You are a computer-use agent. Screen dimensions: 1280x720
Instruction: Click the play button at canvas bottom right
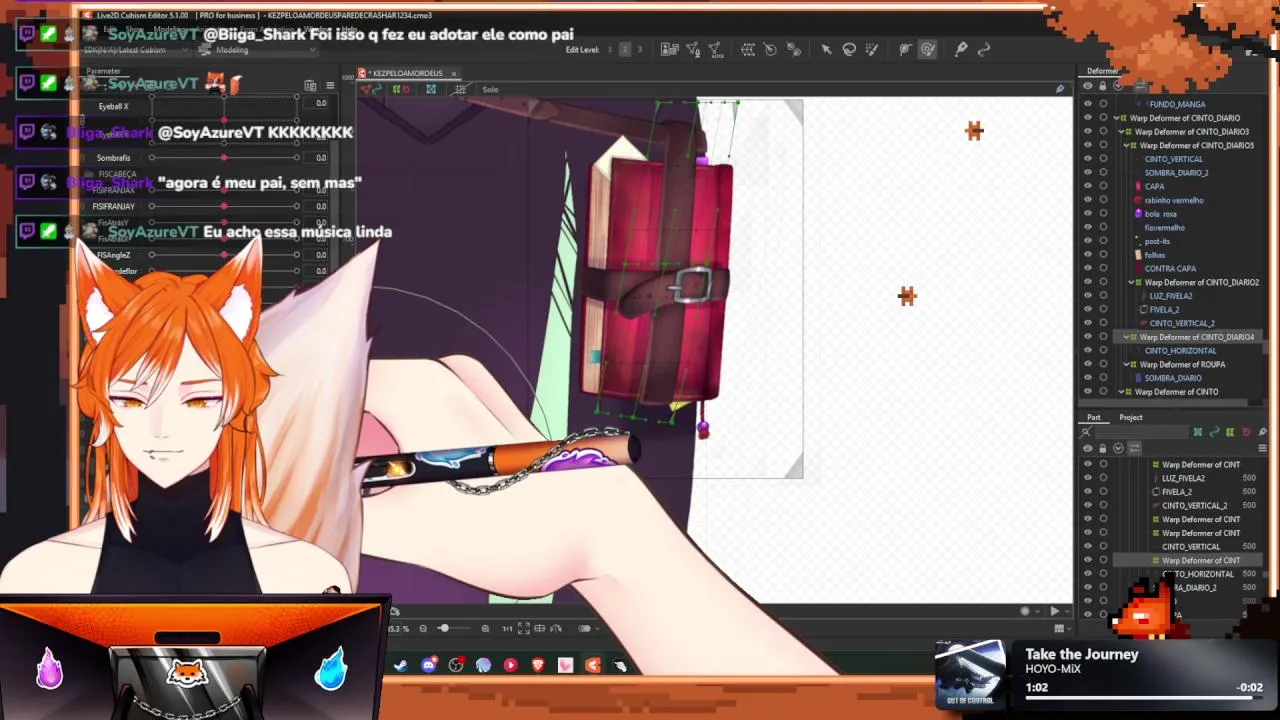pos(1054,611)
